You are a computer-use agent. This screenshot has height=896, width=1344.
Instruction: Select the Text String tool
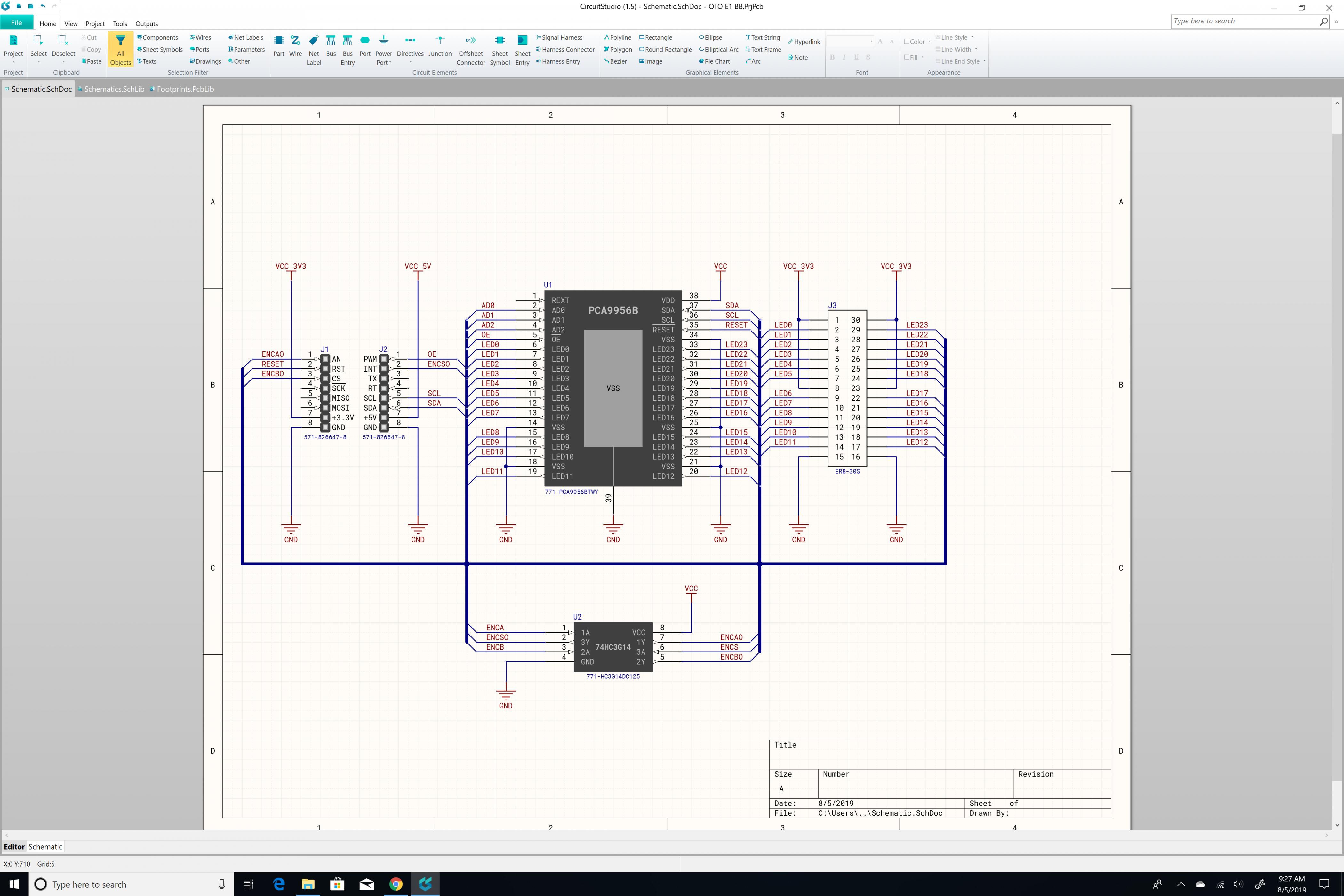coord(762,38)
